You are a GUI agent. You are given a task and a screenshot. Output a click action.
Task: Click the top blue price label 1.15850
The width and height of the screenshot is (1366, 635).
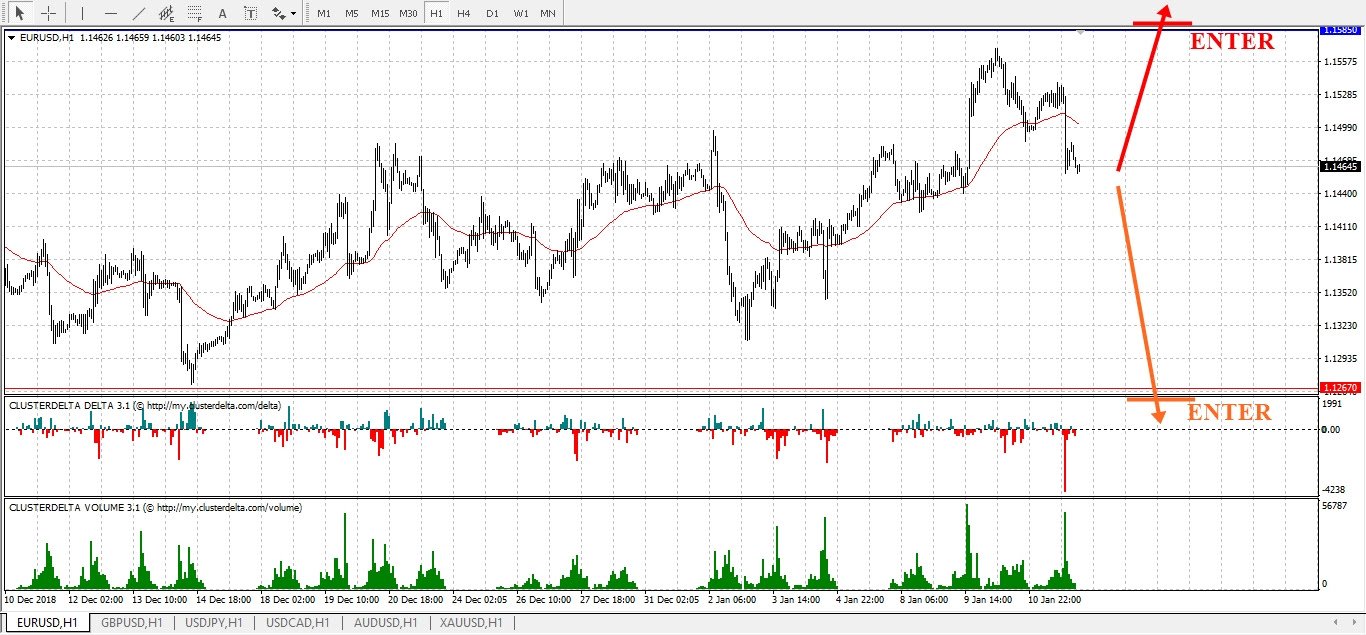(x=1339, y=30)
